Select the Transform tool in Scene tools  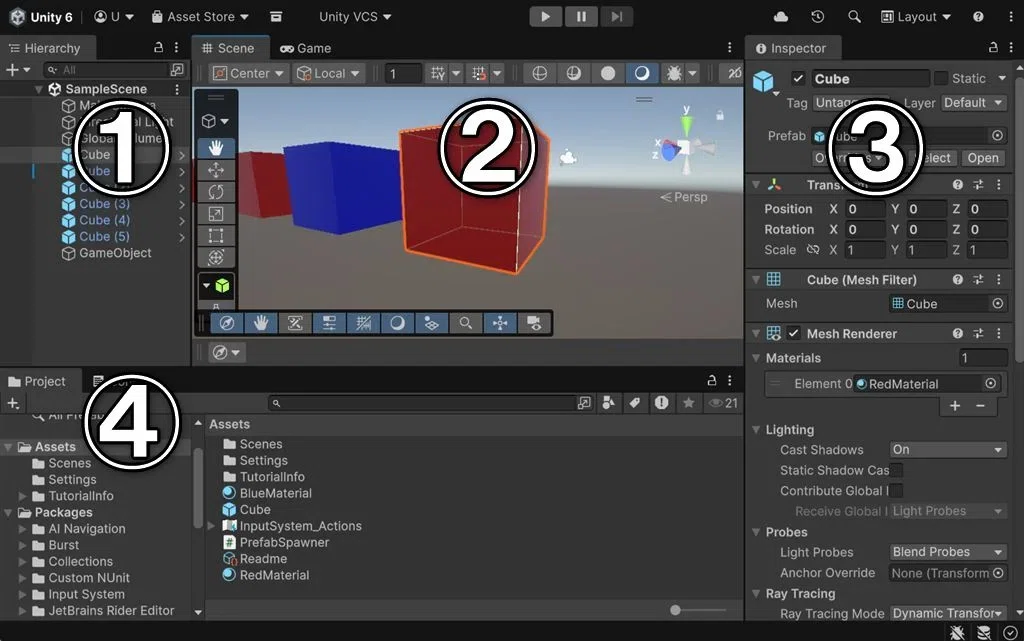pyautogui.click(x=216, y=257)
